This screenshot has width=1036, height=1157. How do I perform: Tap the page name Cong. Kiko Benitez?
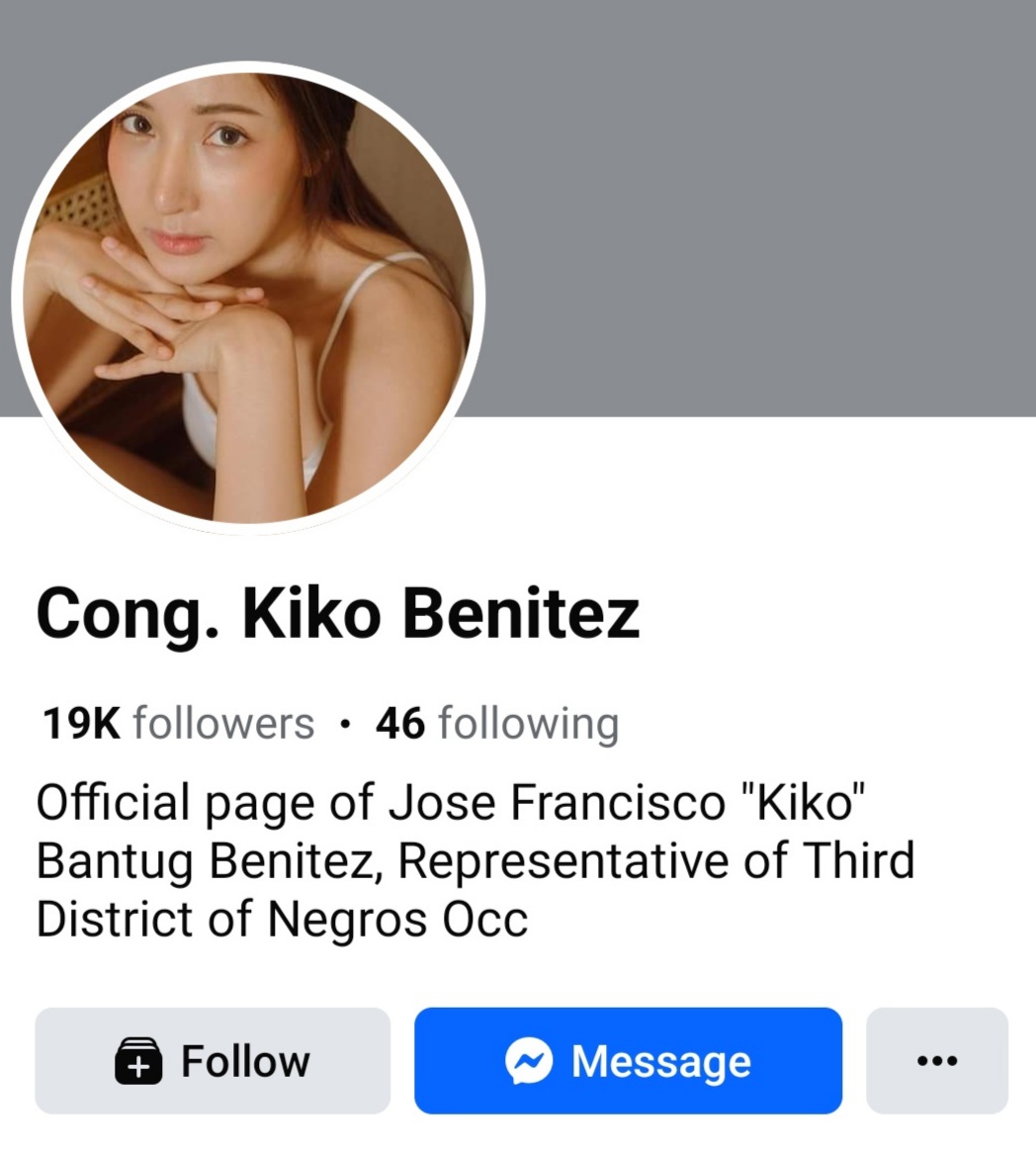pyautogui.click(x=338, y=614)
